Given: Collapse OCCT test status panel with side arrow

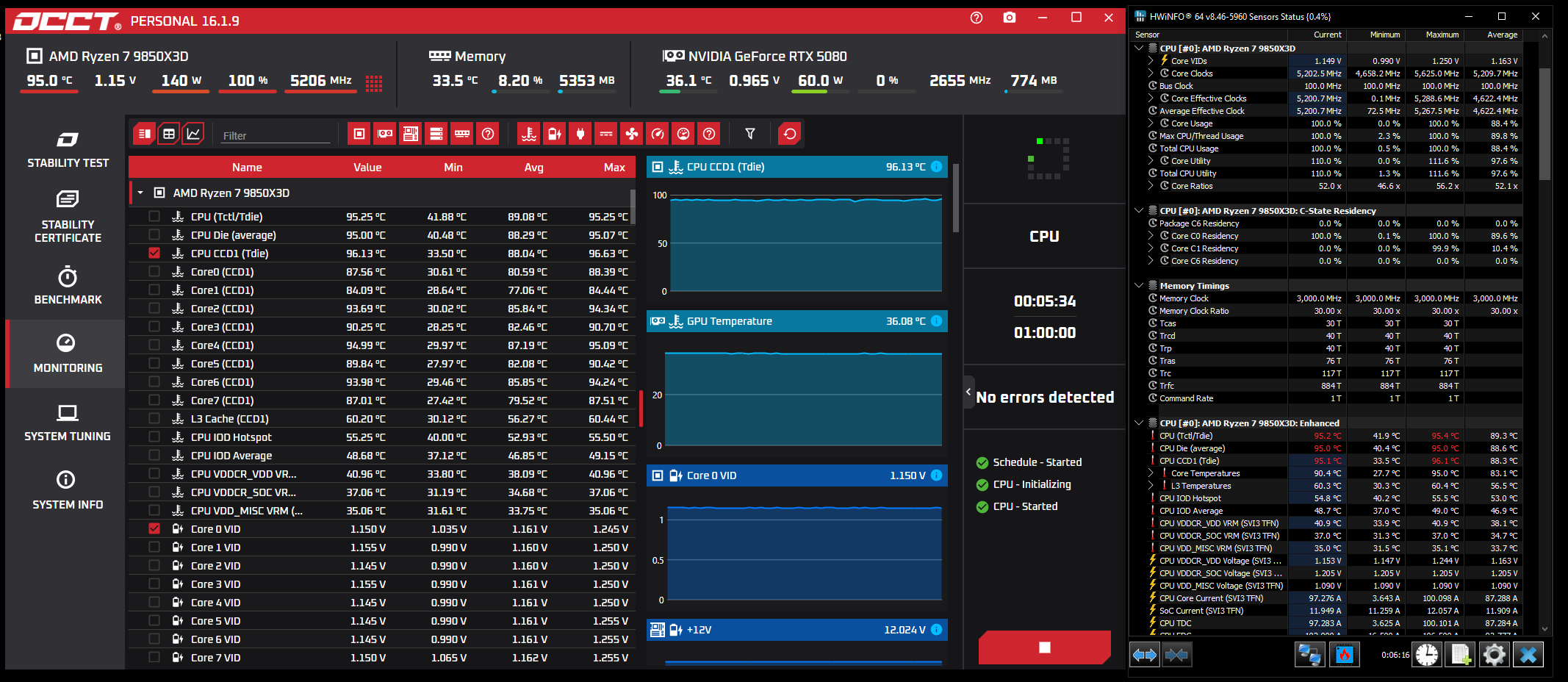Looking at the screenshot, I should click(968, 392).
